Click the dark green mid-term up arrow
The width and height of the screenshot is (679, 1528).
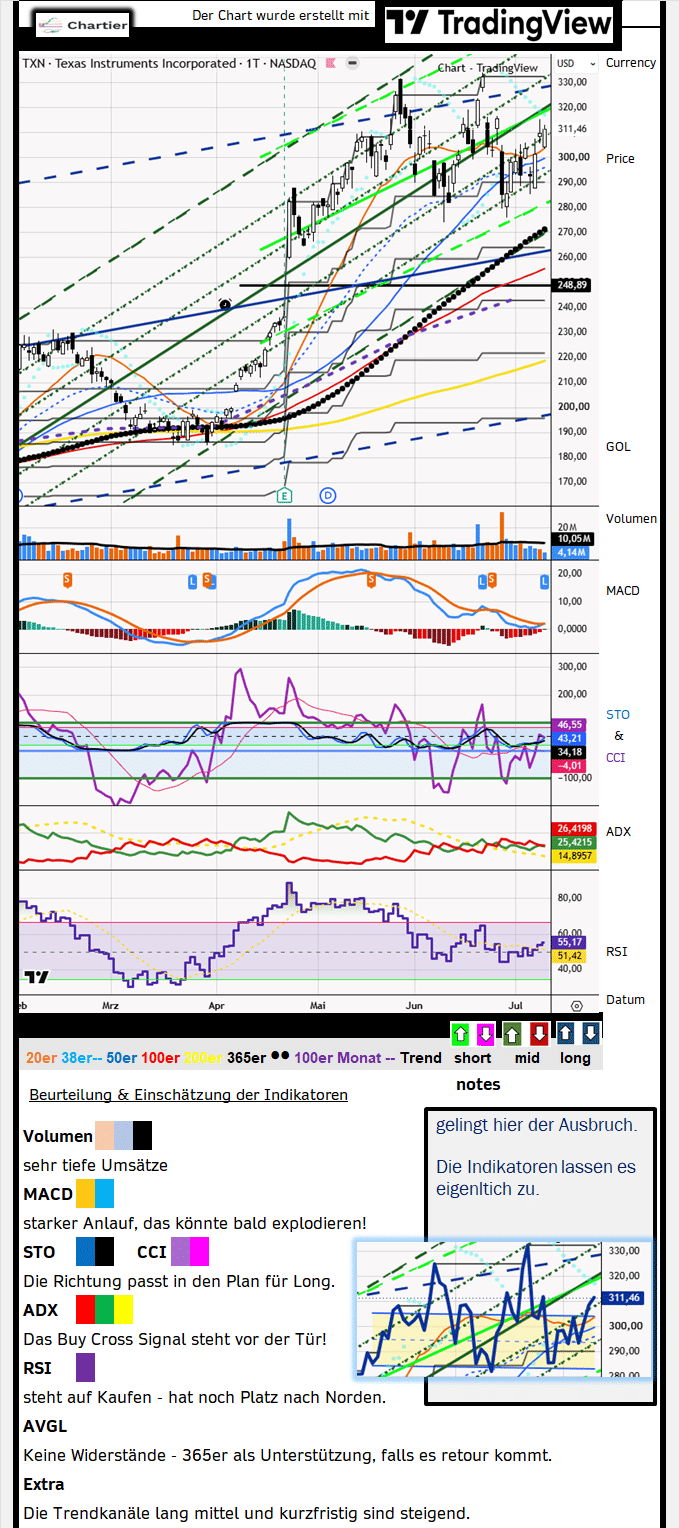[512, 1034]
